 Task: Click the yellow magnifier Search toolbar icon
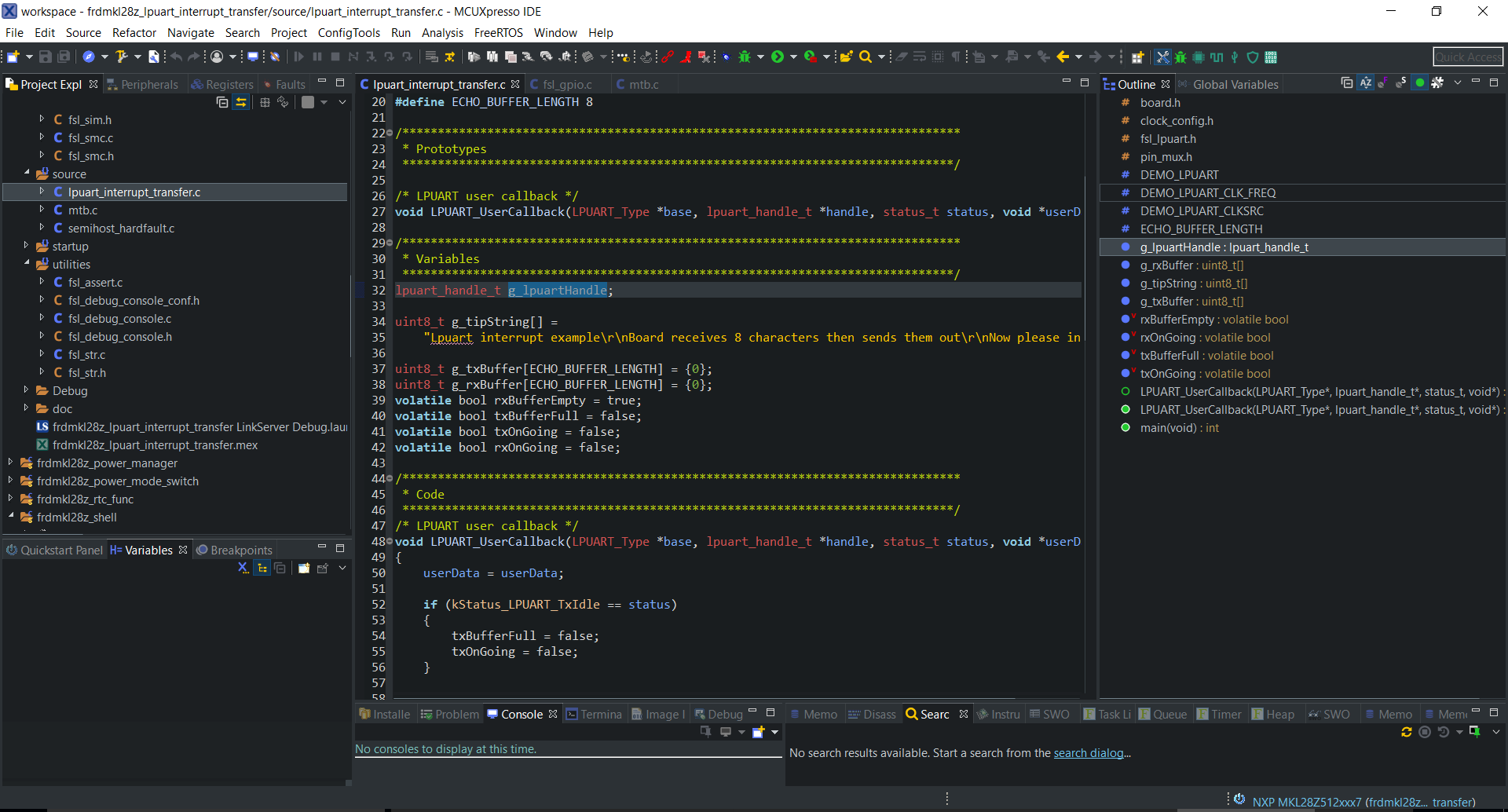[865, 57]
